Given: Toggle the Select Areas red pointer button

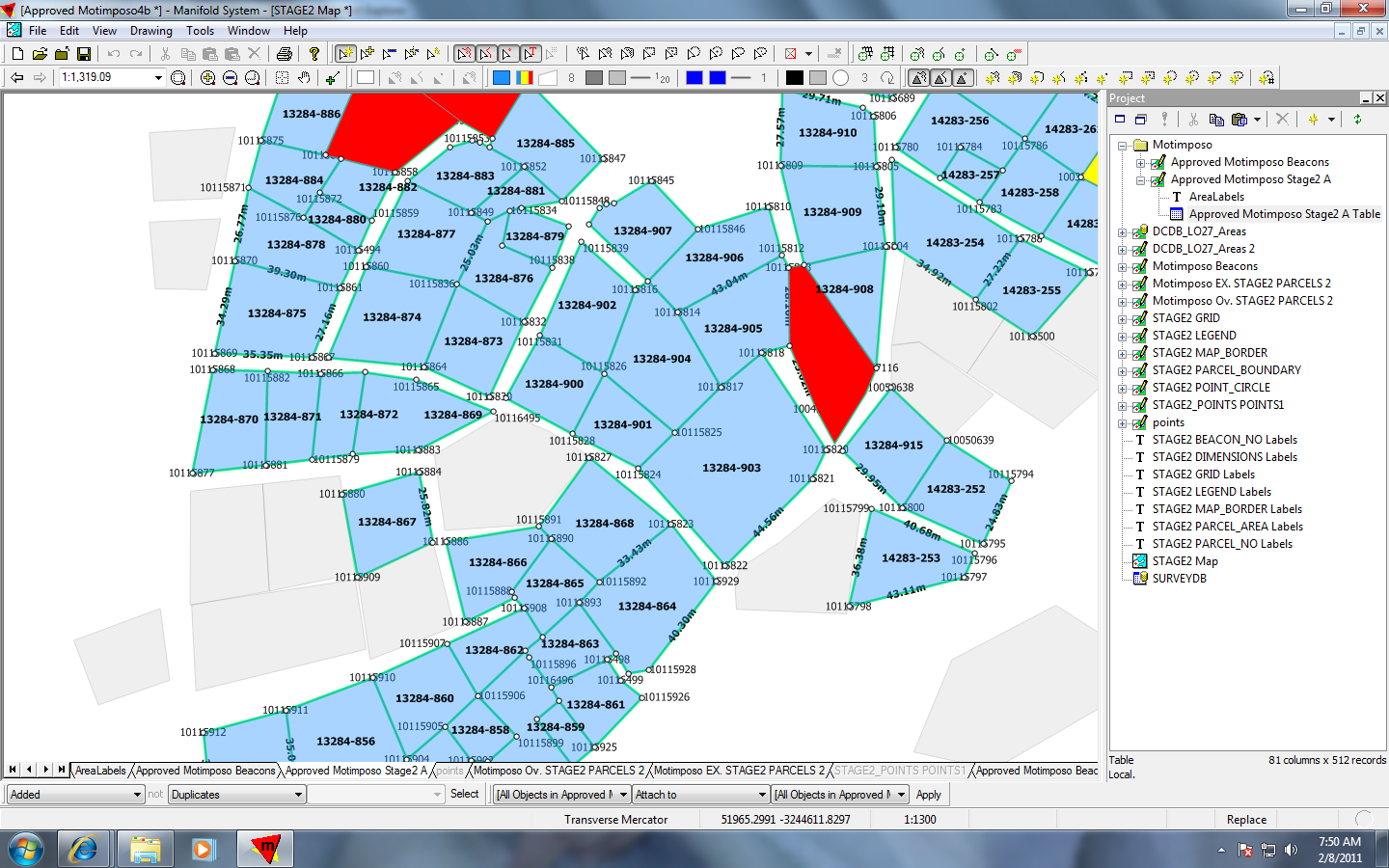Looking at the screenshot, I should pyautogui.click(x=464, y=54).
